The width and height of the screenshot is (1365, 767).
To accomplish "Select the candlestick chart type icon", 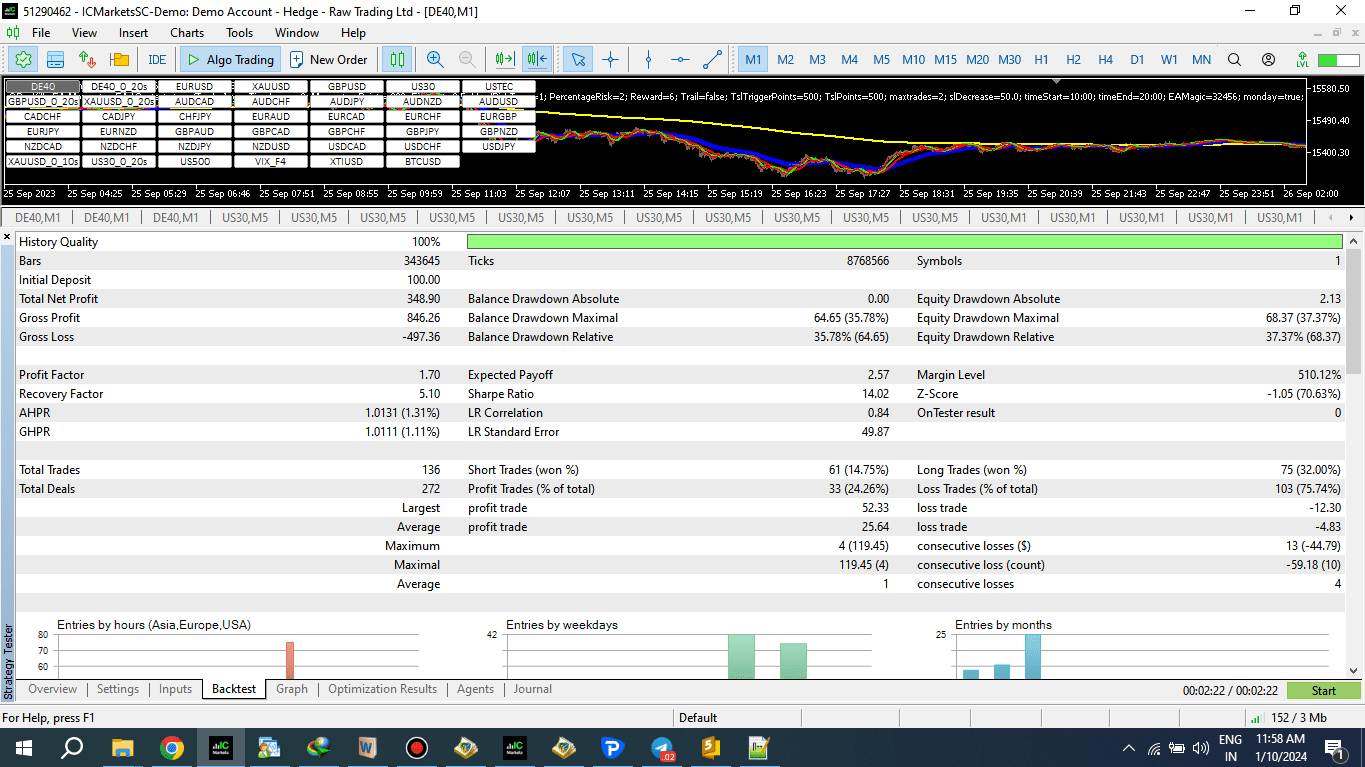I will (x=398, y=59).
